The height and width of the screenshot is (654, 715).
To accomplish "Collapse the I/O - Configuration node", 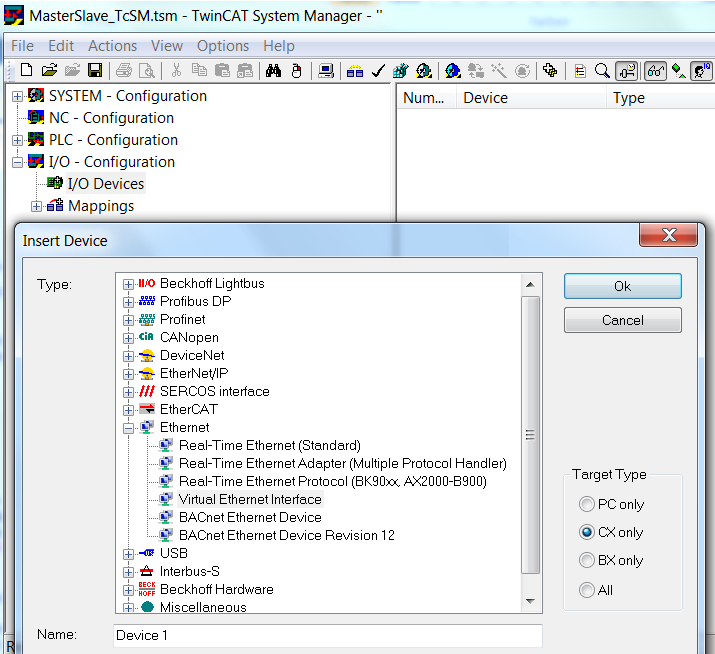I will click(x=17, y=162).
